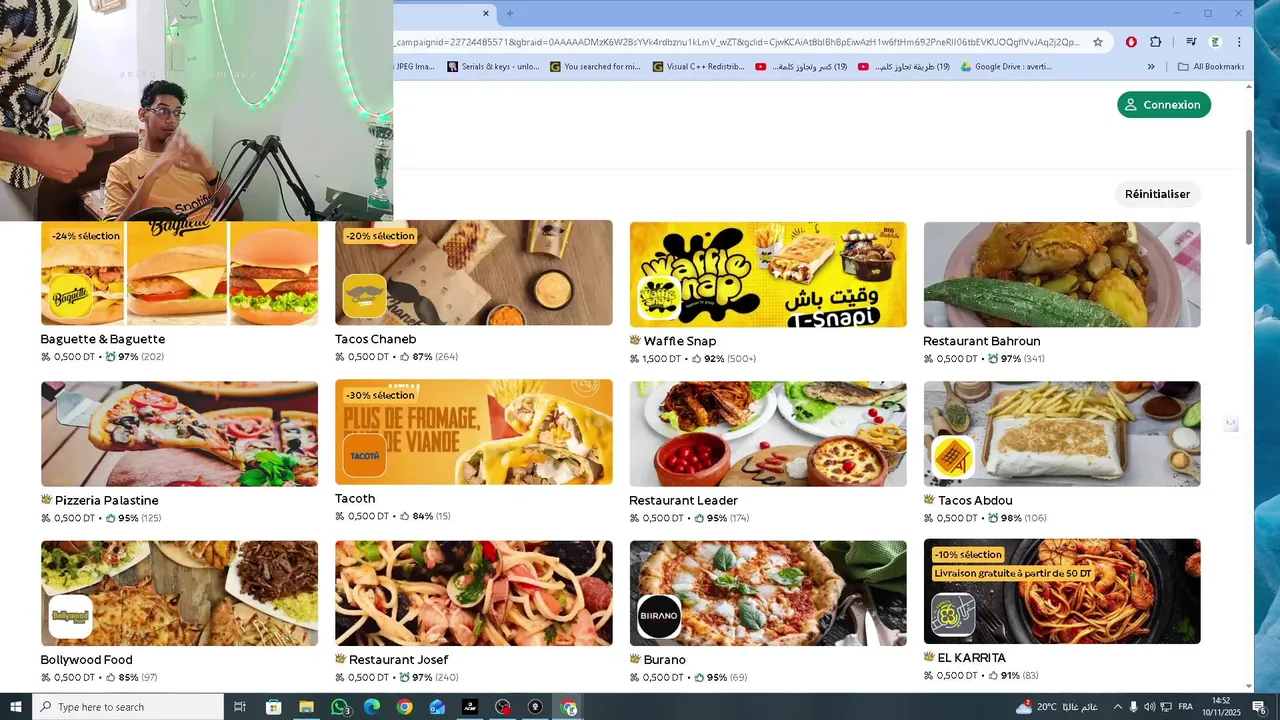Click the -24% sélection discount tag
Image resolution: width=1280 pixels, height=720 pixels.
point(86,236)
